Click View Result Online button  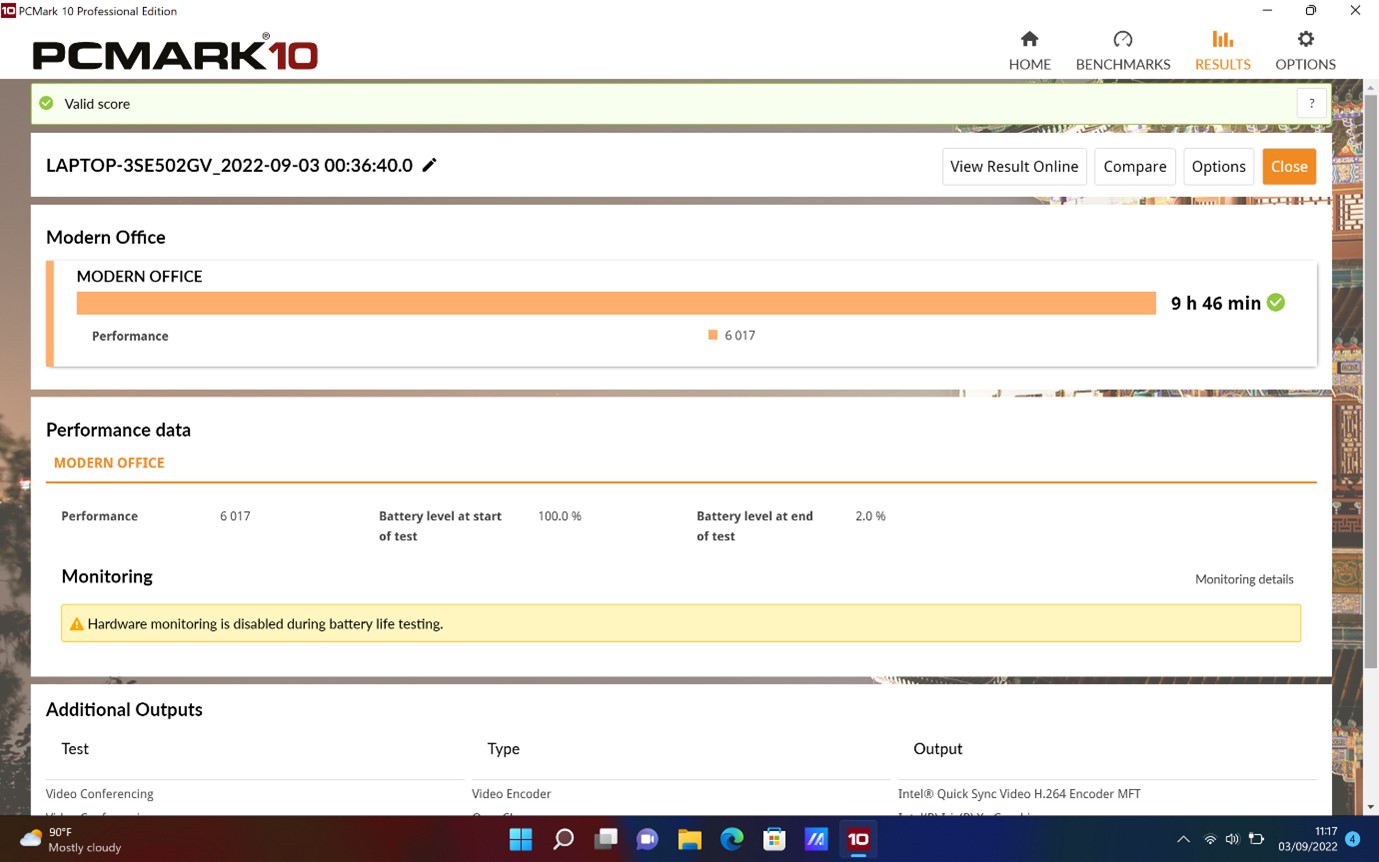[x=1013, y=166]
